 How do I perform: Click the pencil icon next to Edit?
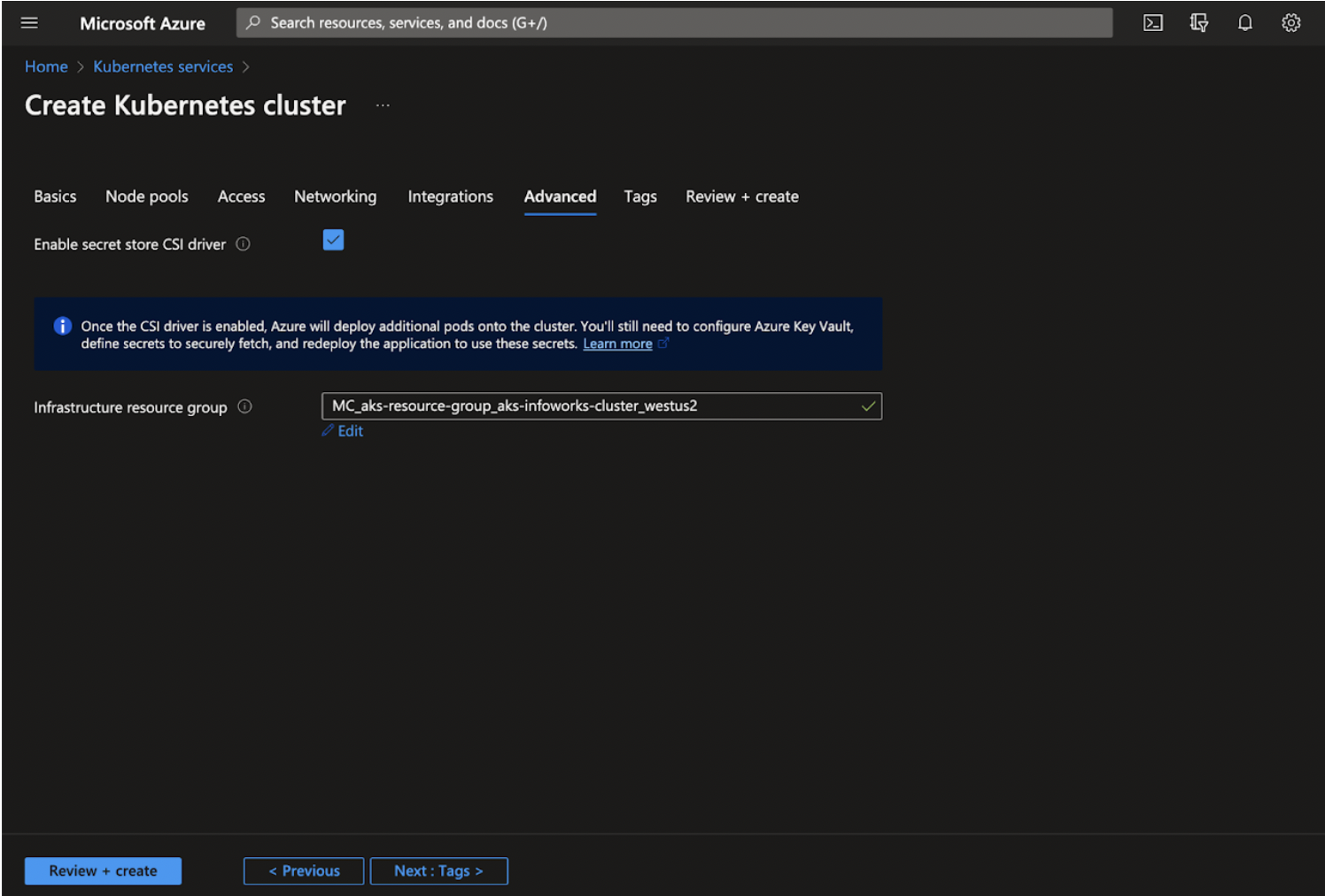click(x=328, y=430)
